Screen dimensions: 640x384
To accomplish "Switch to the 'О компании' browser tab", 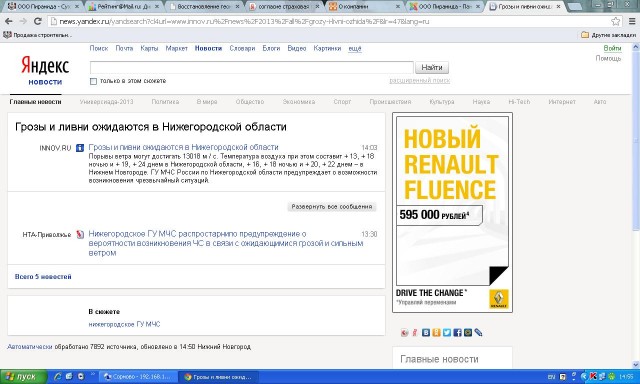I will pos(364,7).
